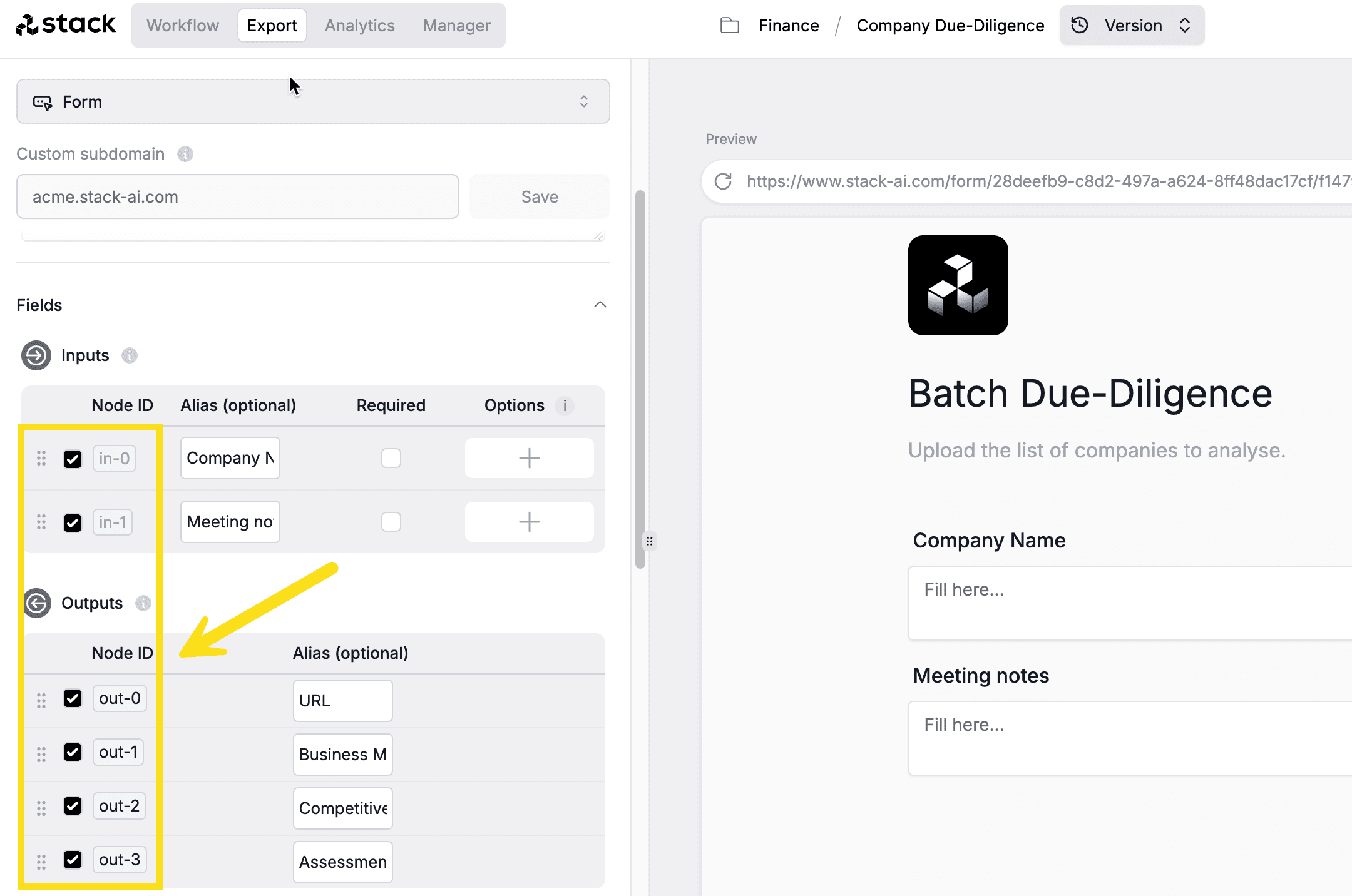Edit the Company Name alias field

coord(230,458)
